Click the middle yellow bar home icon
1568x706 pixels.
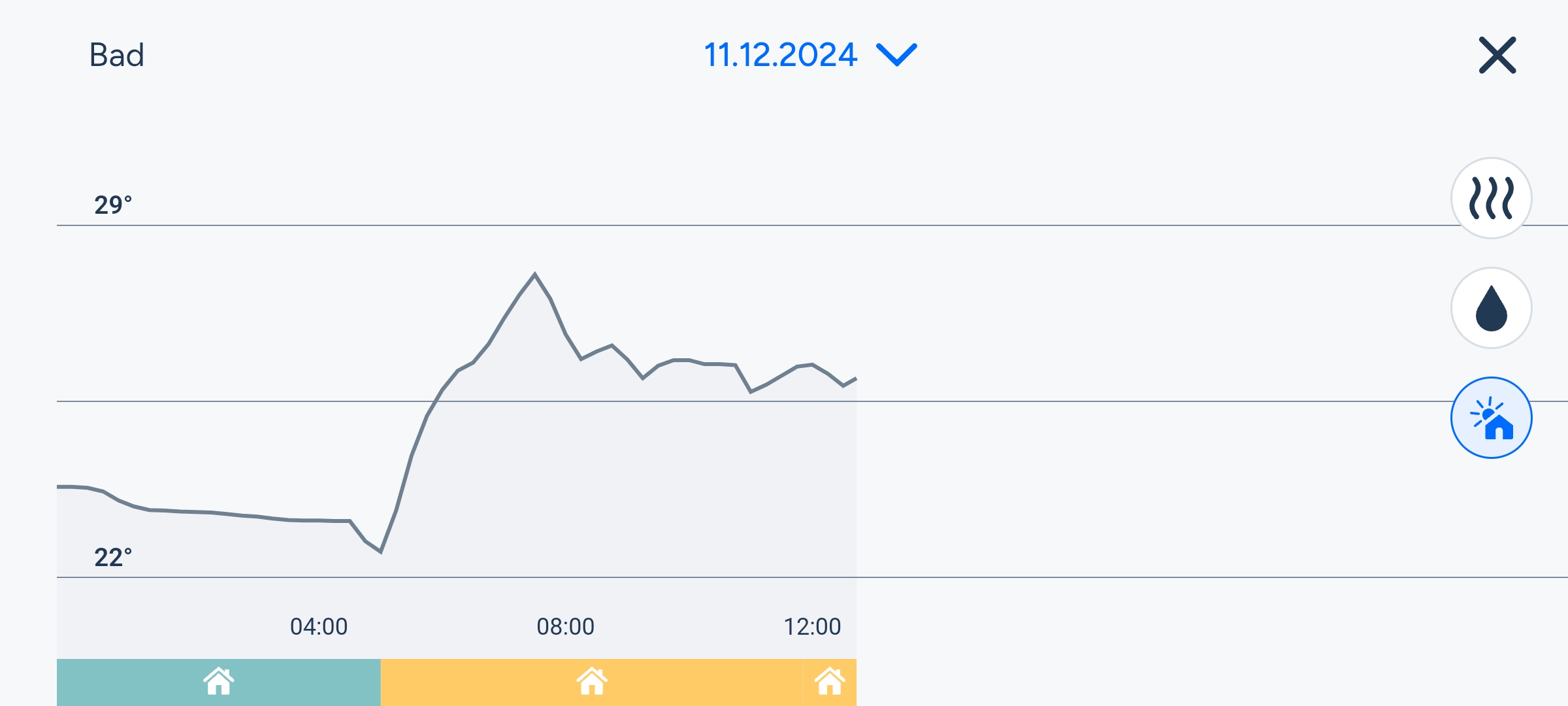click(x=592, y=681)
